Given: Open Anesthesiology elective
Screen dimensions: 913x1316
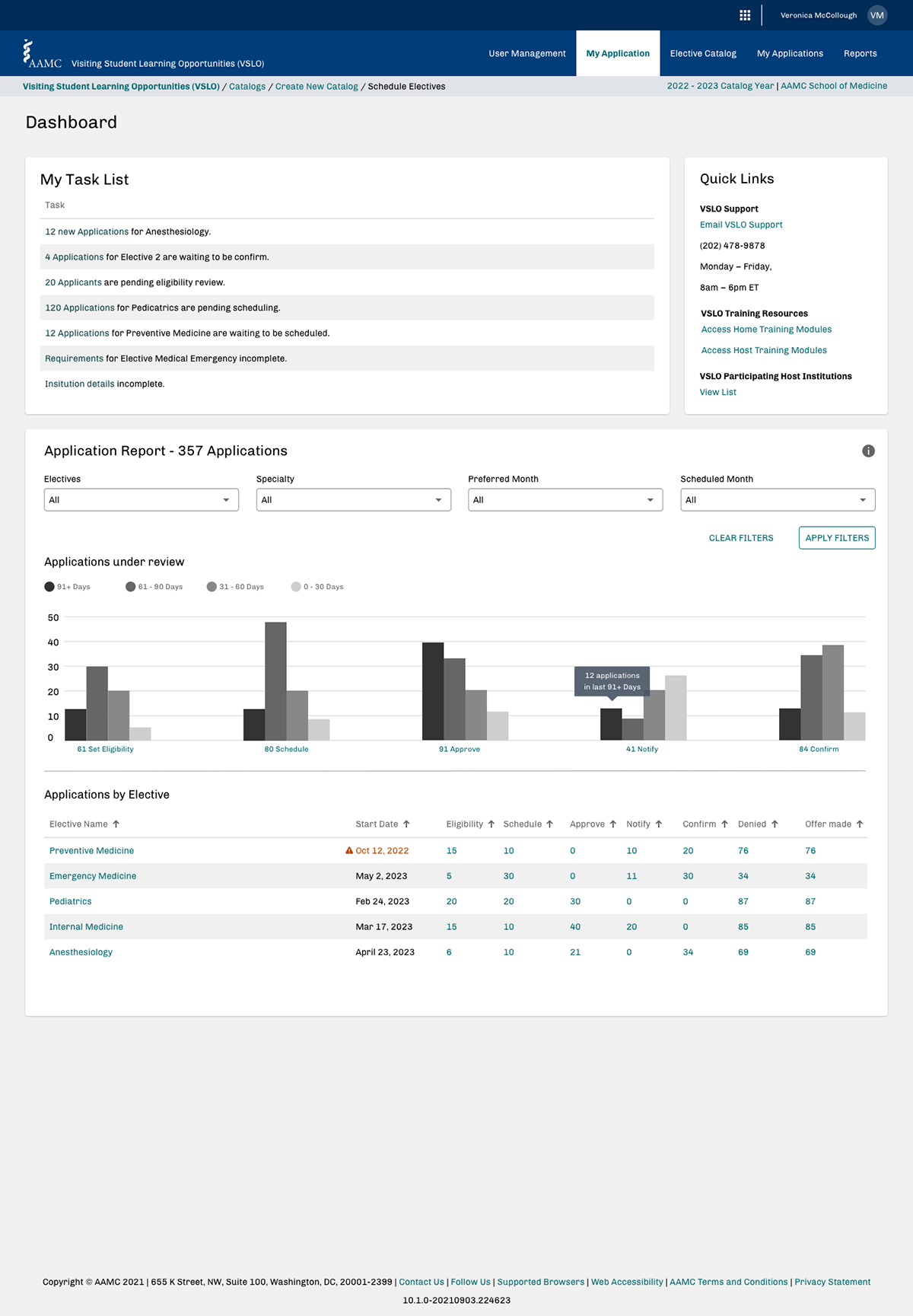Looking at the screenshot, I should tap(81, 952).
